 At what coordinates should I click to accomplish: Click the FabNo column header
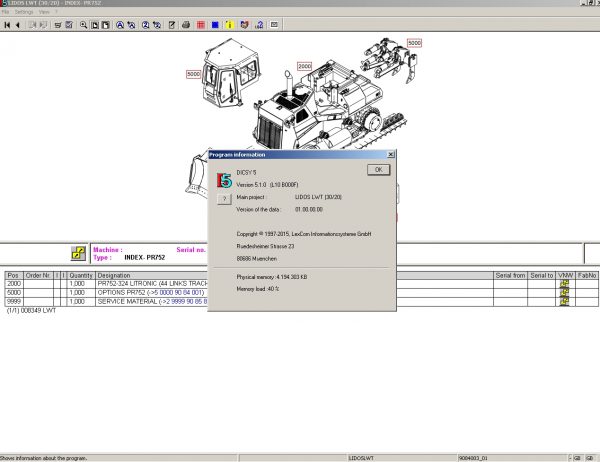coord(587,275)
